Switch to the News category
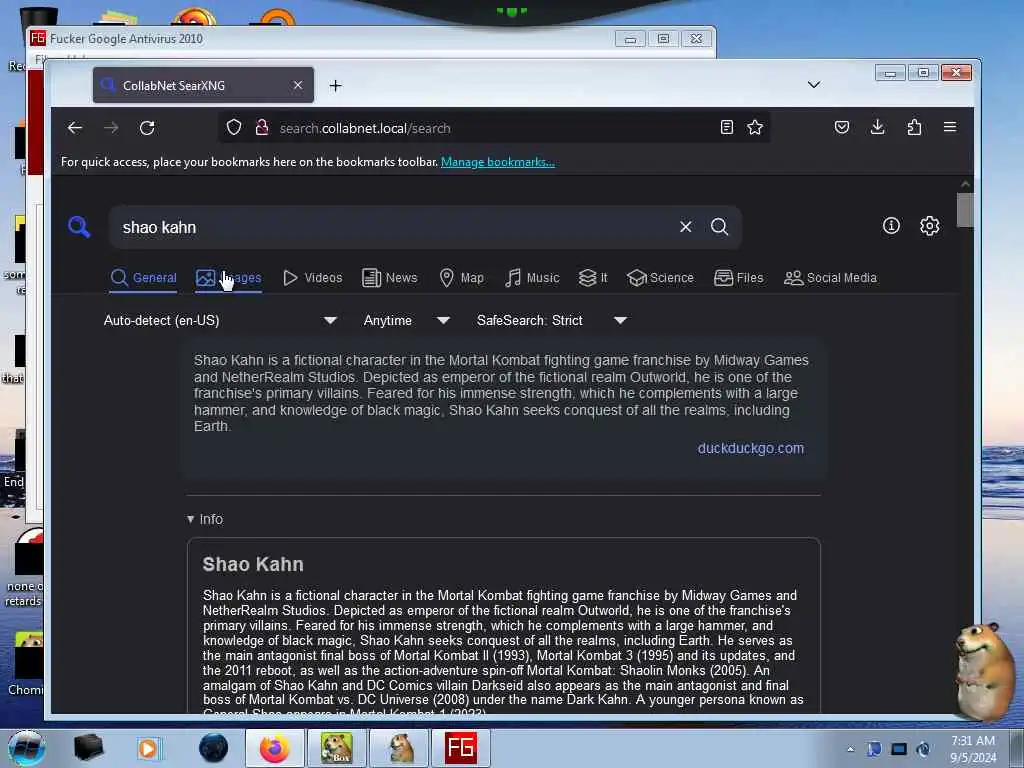Screen dimensions: 1024x768 [389, 278]
